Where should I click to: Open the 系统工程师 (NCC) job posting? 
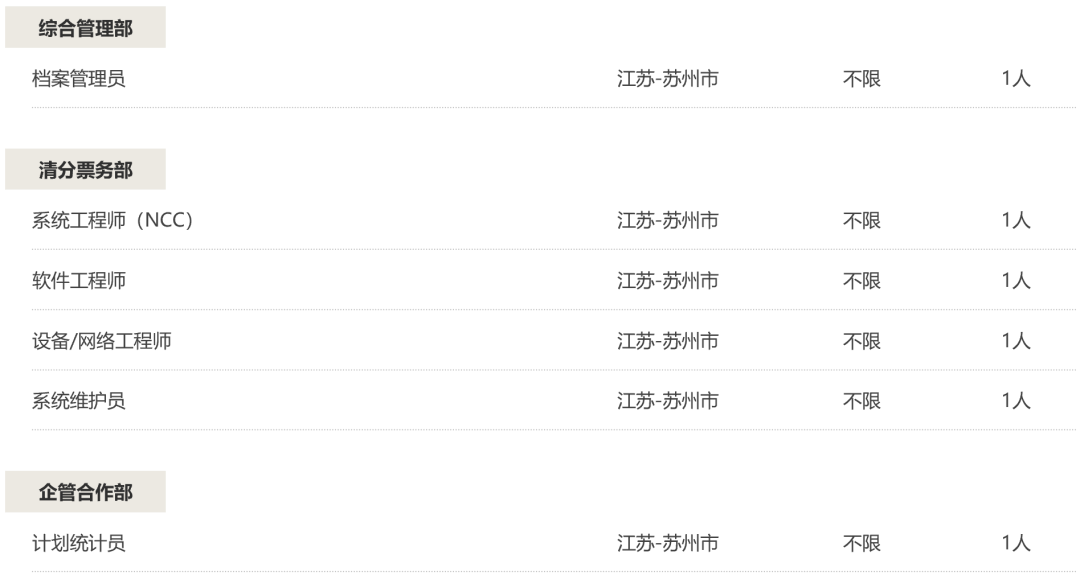click(112, 221)
